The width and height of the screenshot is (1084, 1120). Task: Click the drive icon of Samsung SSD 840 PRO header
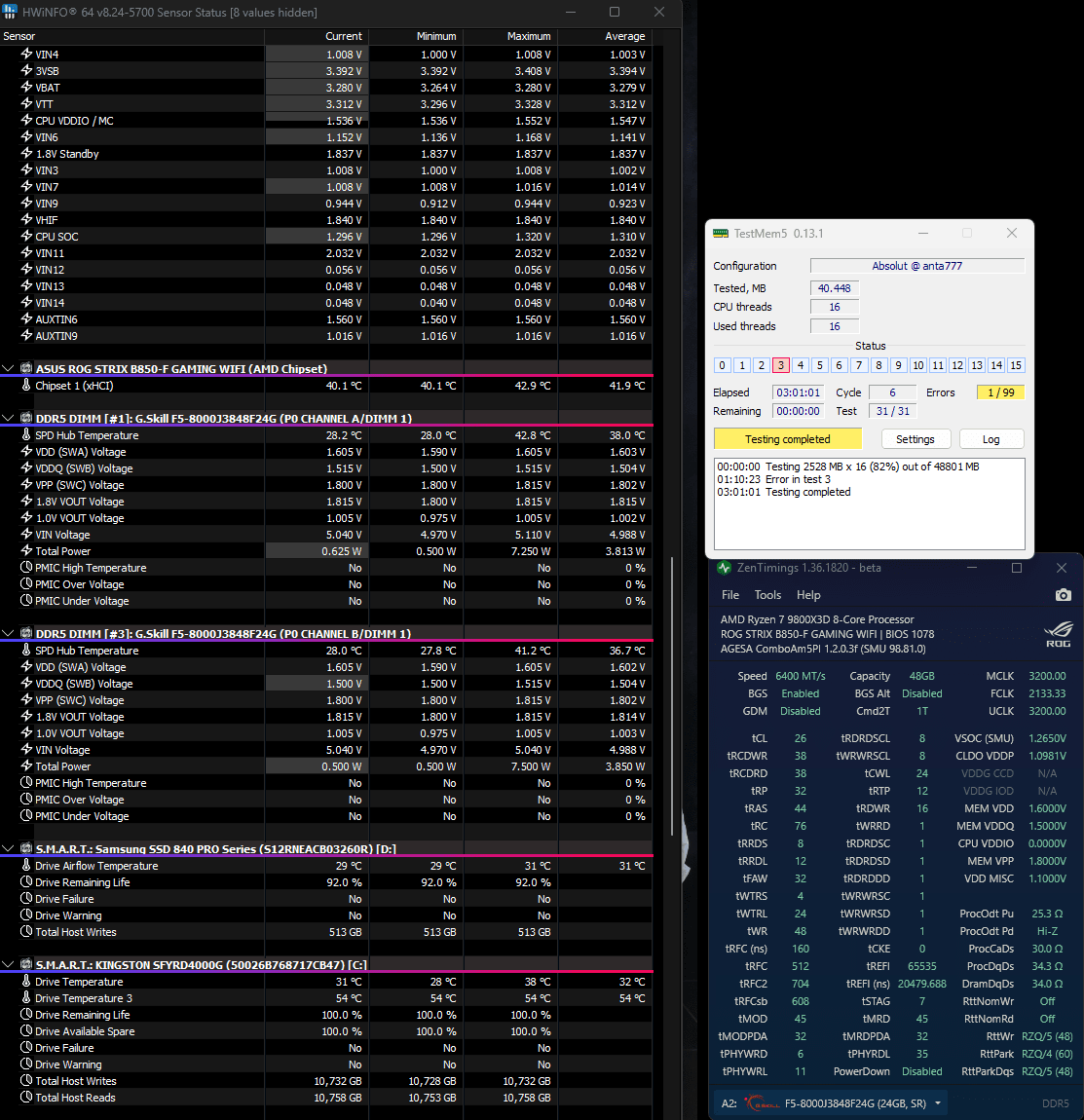click(x=26, y=848)
